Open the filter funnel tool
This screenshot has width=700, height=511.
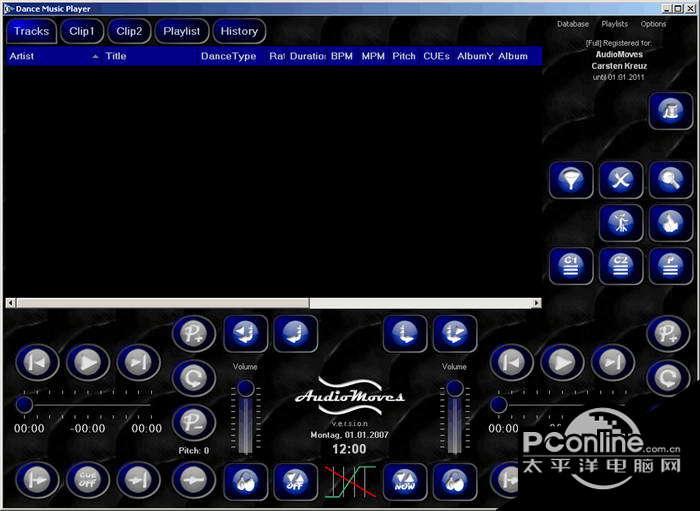pyautogui.click(x=571, y=180)
